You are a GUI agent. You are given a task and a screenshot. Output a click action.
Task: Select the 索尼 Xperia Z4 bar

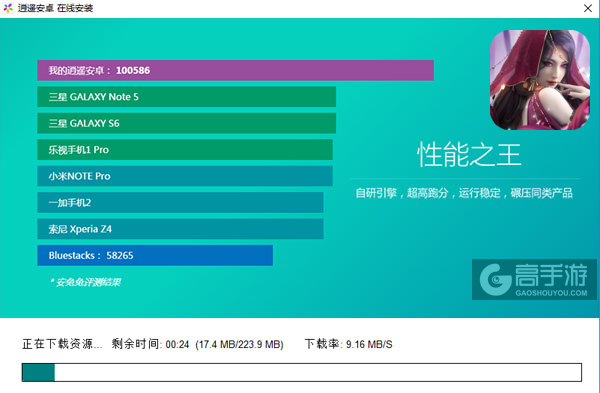[x=180, y=229]
